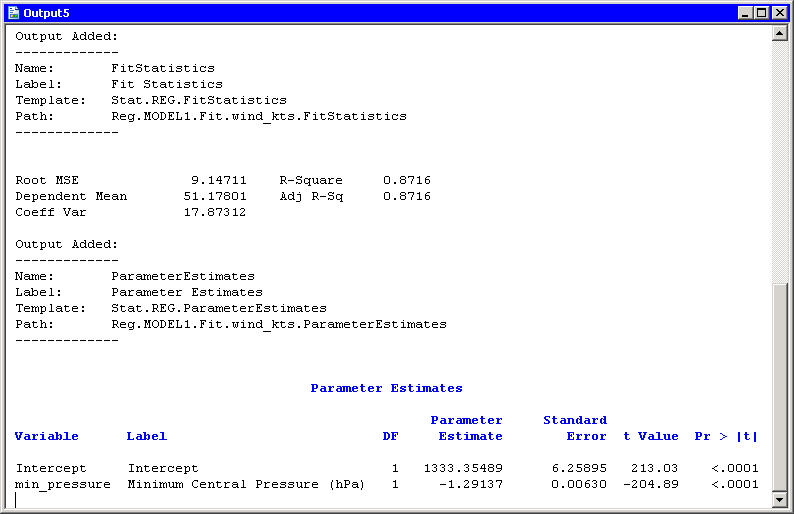Select the name FitStatistics
794x514 pixels.
[163, 68]
